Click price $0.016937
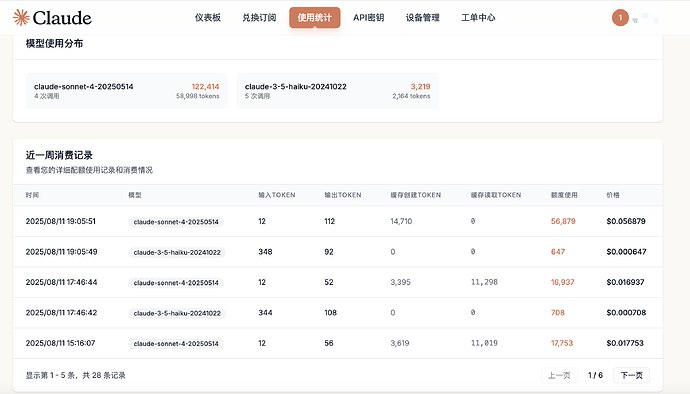Screen dimensions: 690x394 coord(625,282)
